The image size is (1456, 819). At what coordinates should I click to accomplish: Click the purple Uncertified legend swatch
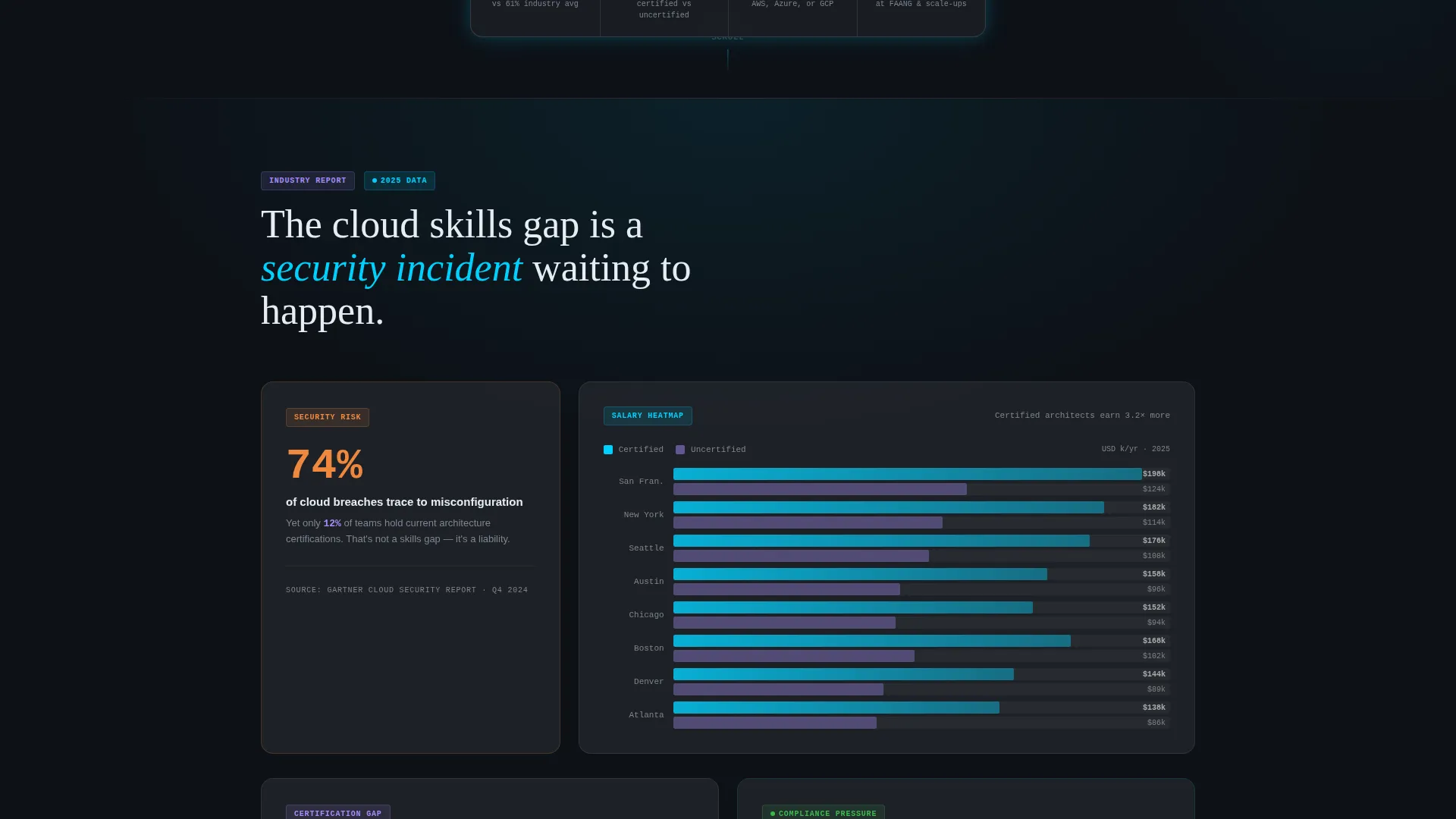[x=680, y=450]
